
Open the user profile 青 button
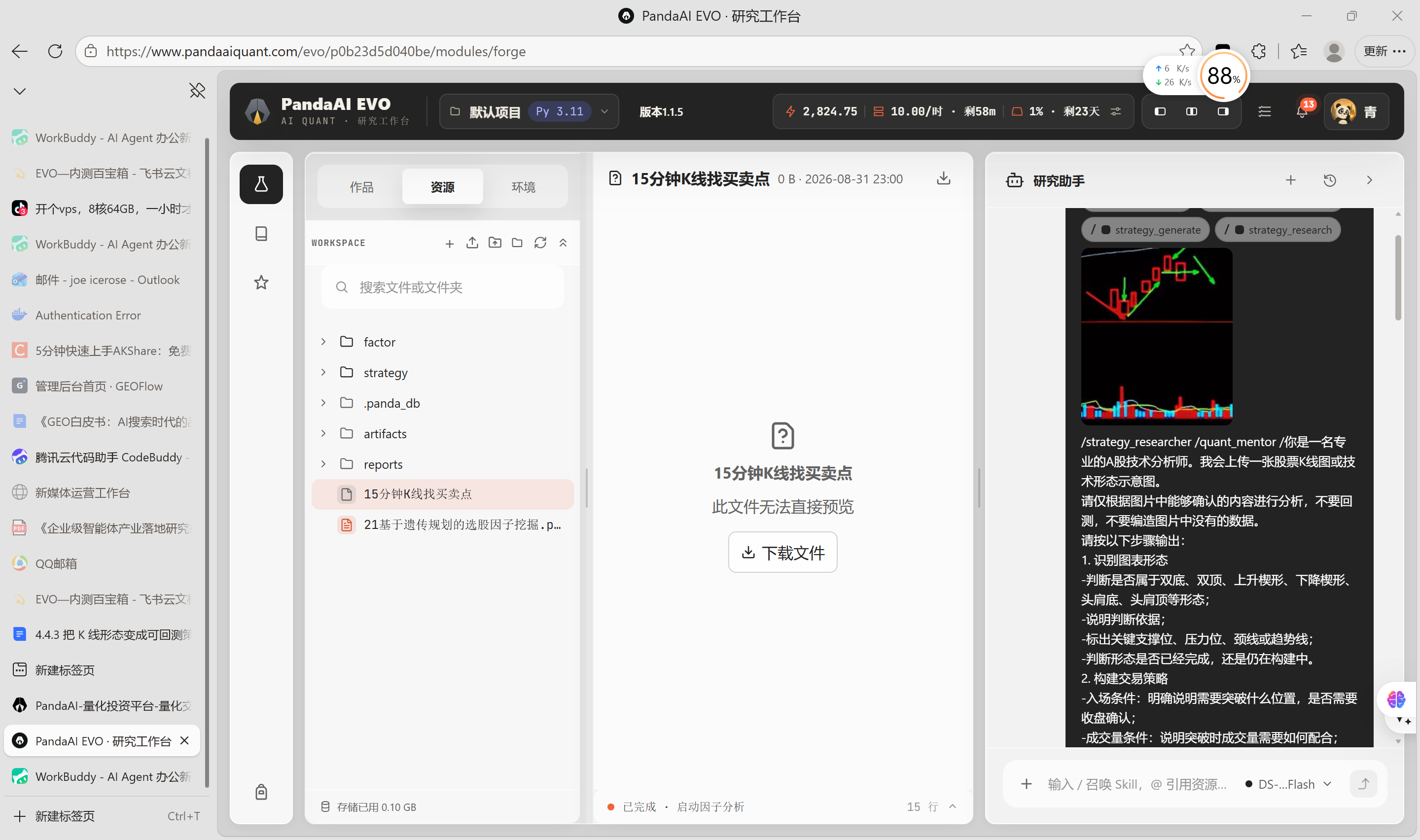coord(1356,111)
